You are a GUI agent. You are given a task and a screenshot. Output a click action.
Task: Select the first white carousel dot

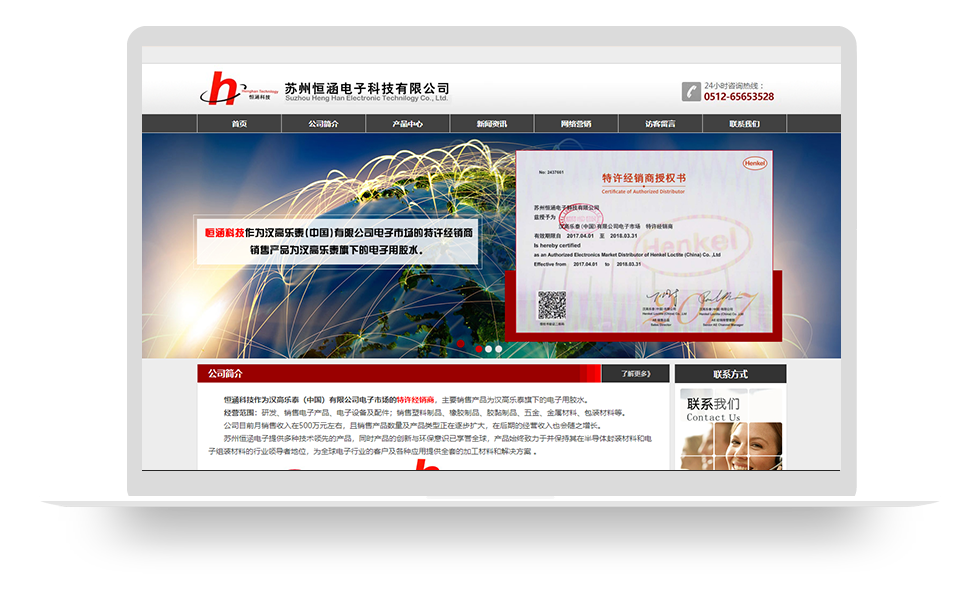489,349
